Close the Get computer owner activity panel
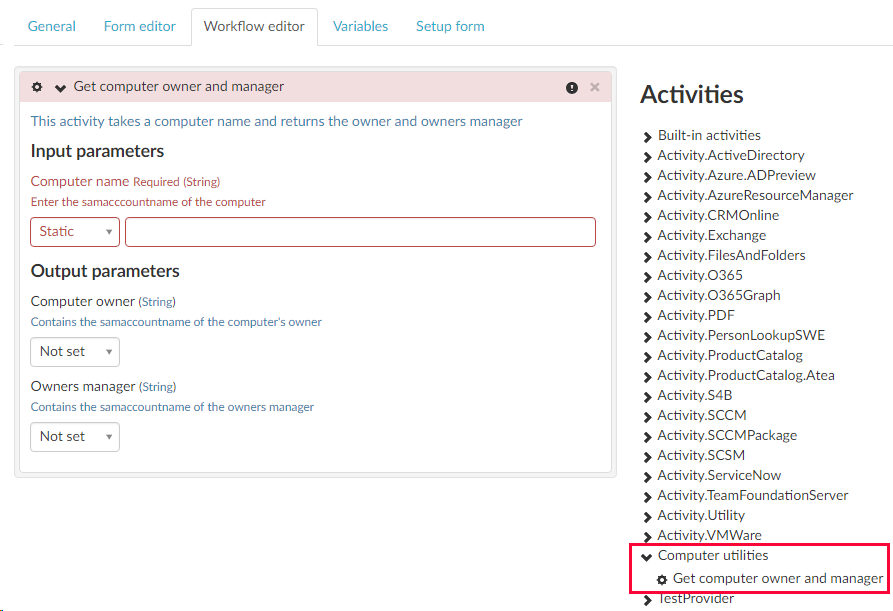This screenshot has width=893, height=611. click(x=595, y=87)
